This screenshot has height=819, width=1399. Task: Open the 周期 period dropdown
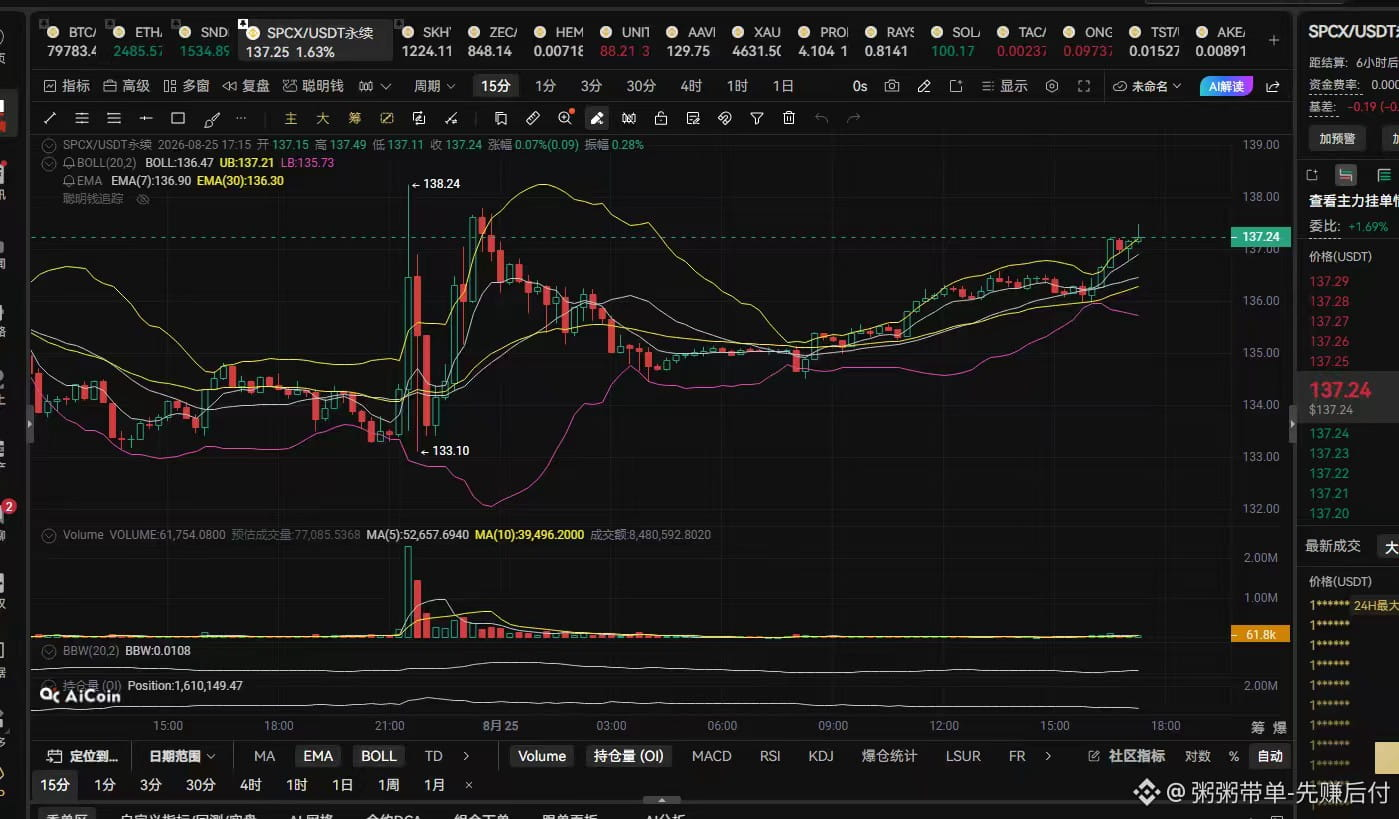pyautogui.click(x=434, y=86)
